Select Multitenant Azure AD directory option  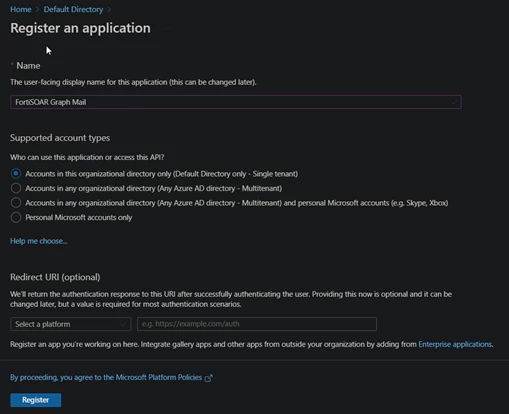point(16,188)
